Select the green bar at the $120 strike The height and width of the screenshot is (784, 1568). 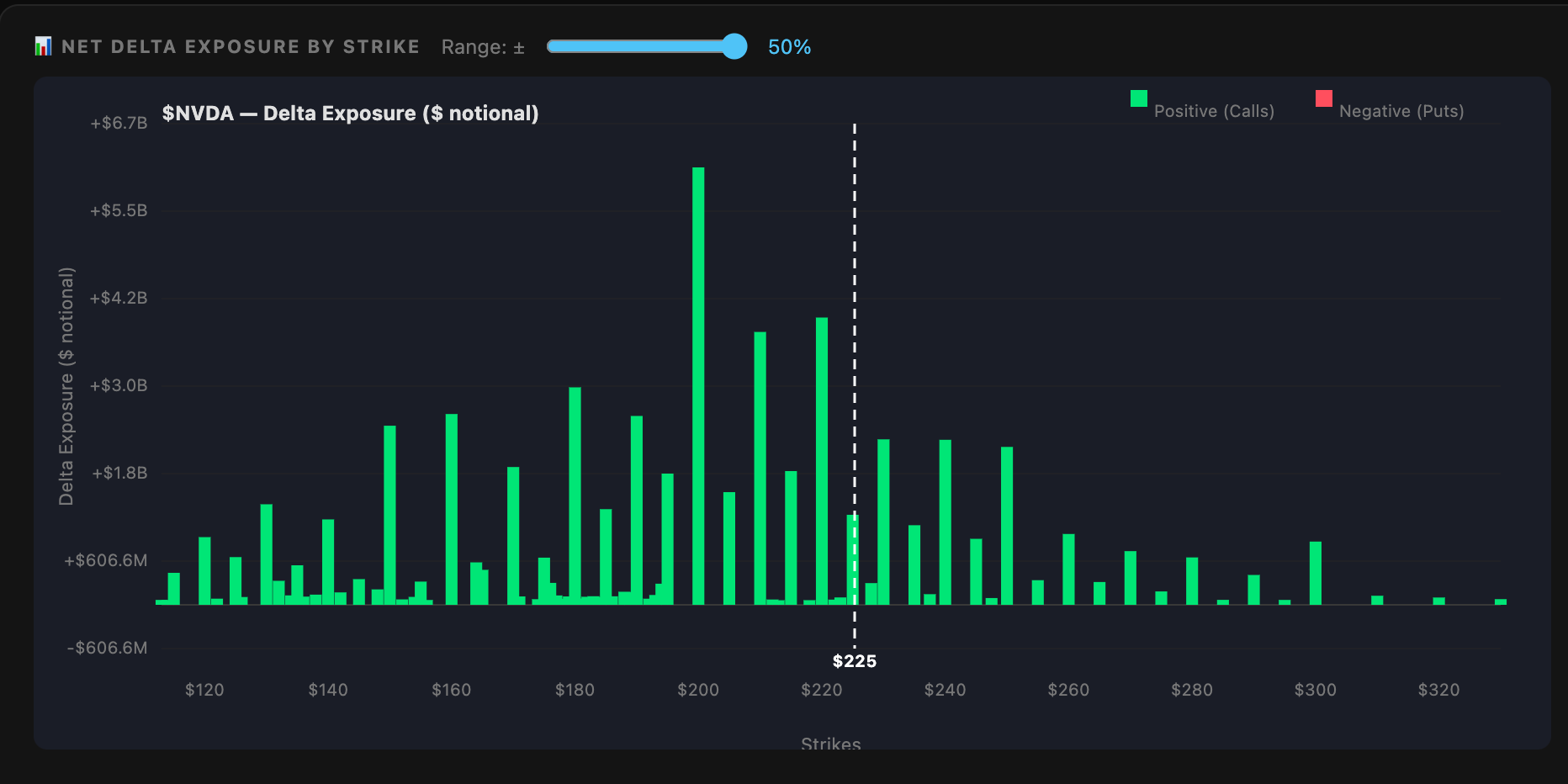[204, 571]
